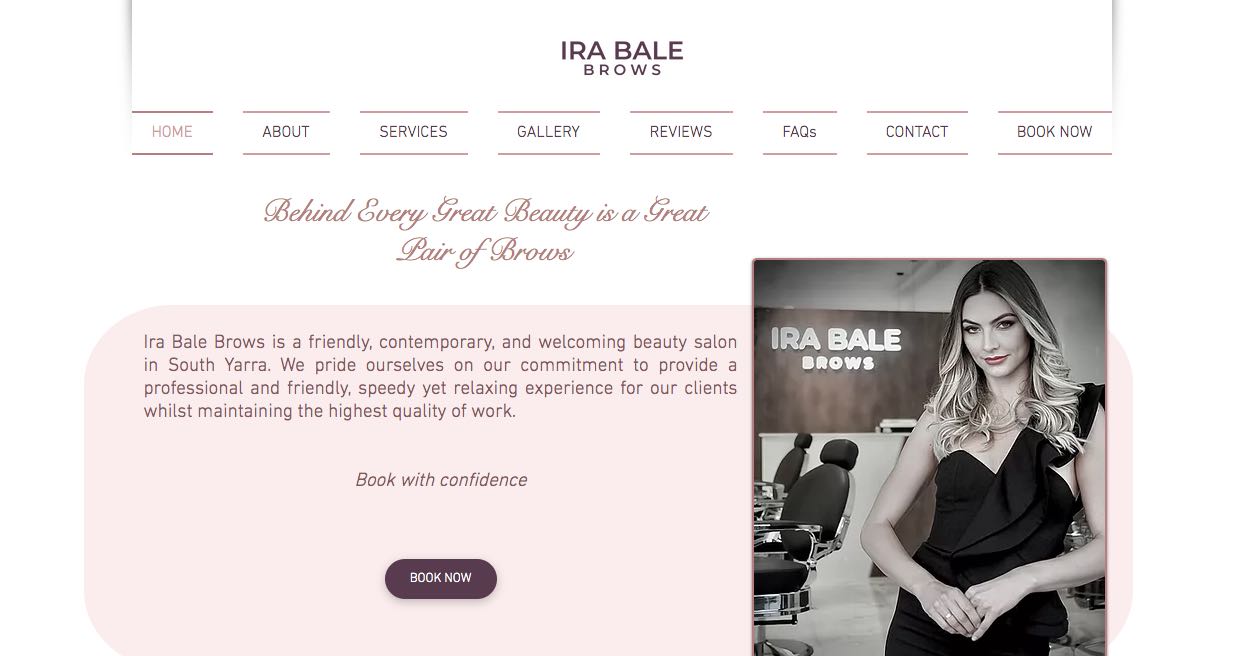This screenshot has height=656, width=1247.
Task: Open the CONTACT page
Action: coord(917,132)
